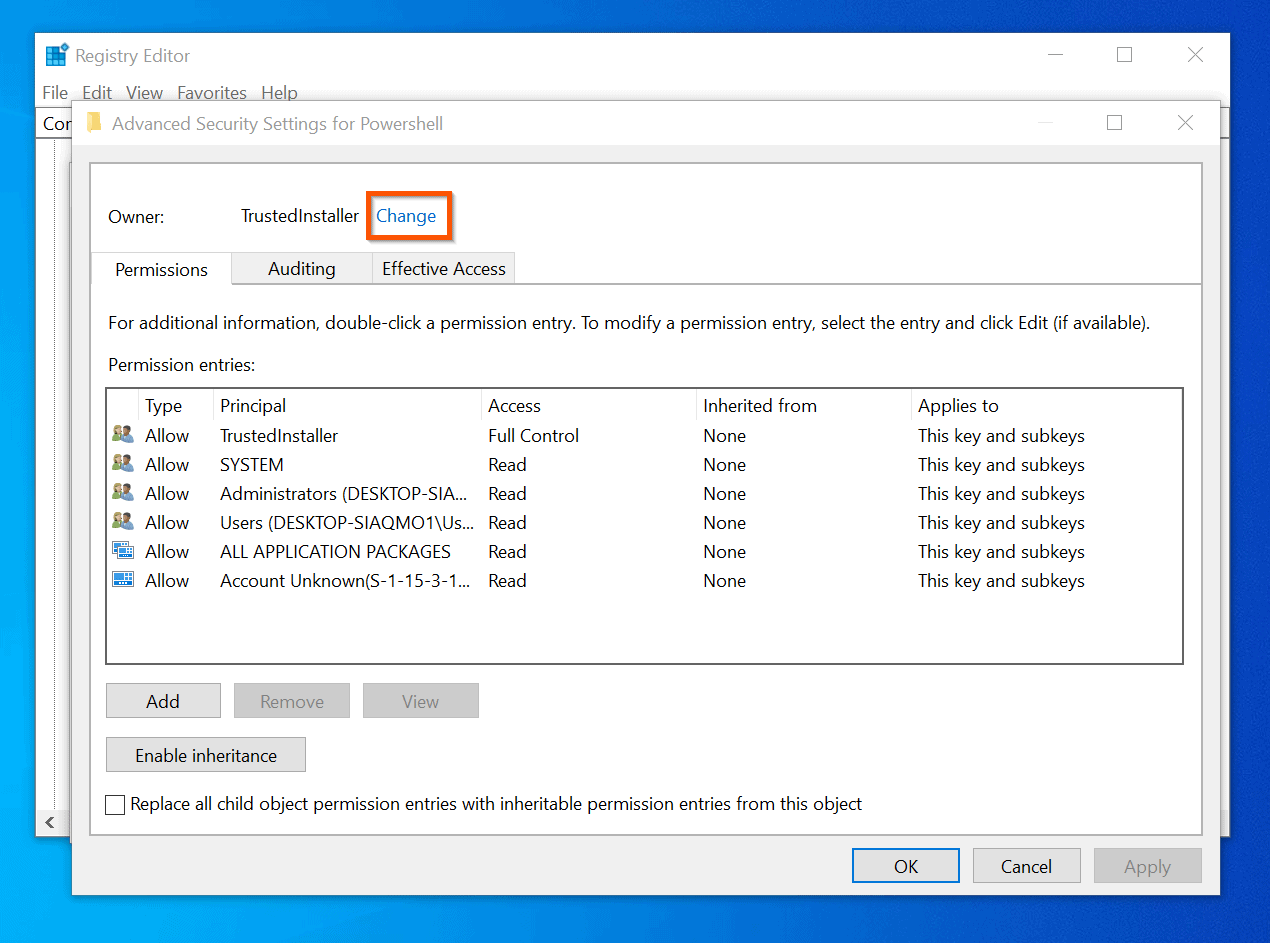Screen dimensions: 1270x943
Task: Click Read access in the SYSTEM row
Action: (507, 465)
